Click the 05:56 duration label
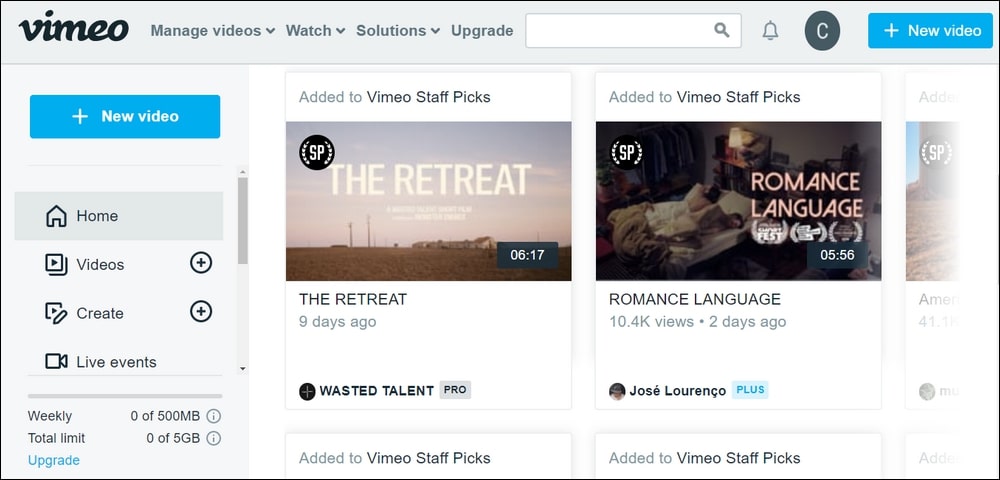Viewport: 1000px width, 480px height. pos(837,255)
